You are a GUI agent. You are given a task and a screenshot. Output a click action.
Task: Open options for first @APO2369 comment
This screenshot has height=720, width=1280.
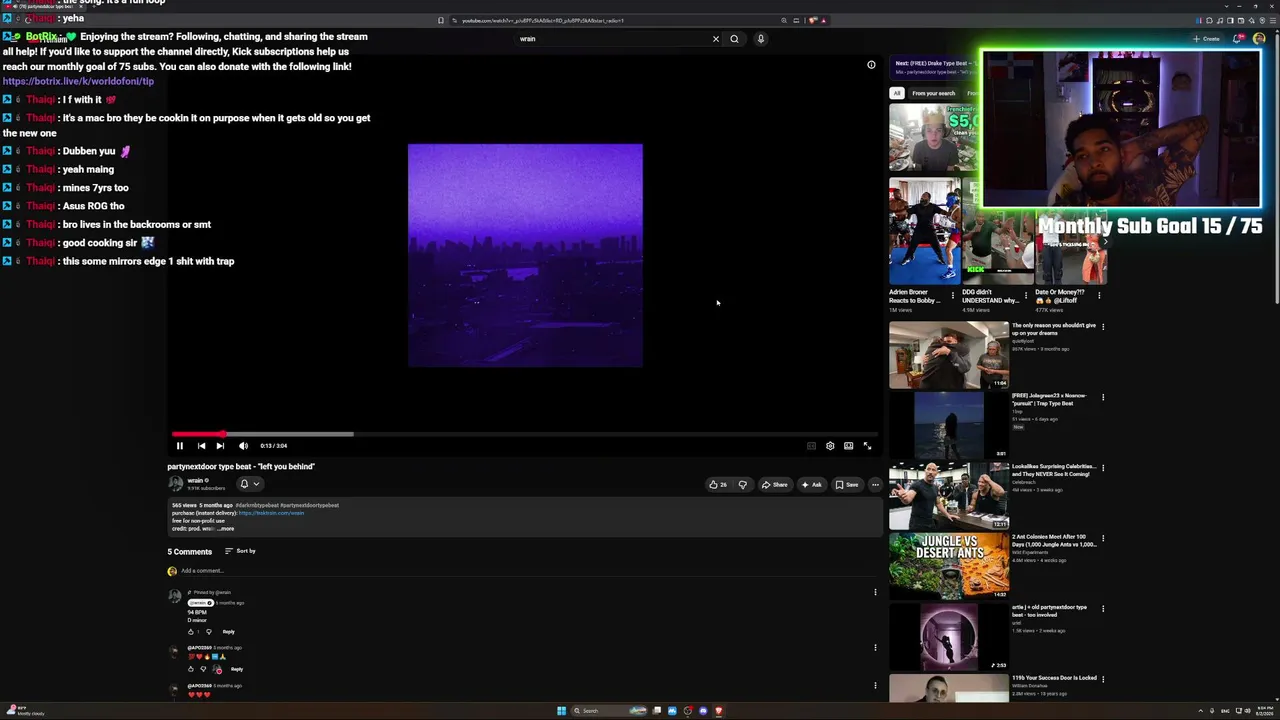pos(875,647)
